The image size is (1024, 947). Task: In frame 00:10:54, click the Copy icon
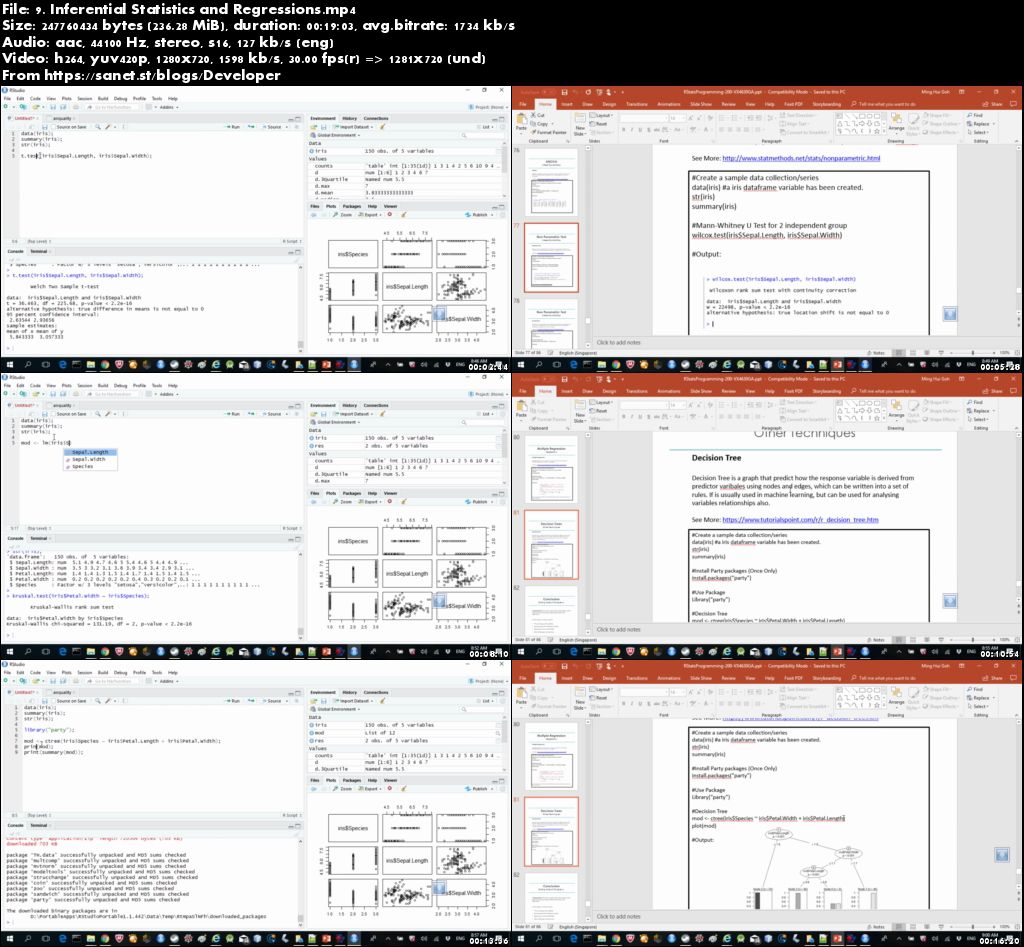533,411
